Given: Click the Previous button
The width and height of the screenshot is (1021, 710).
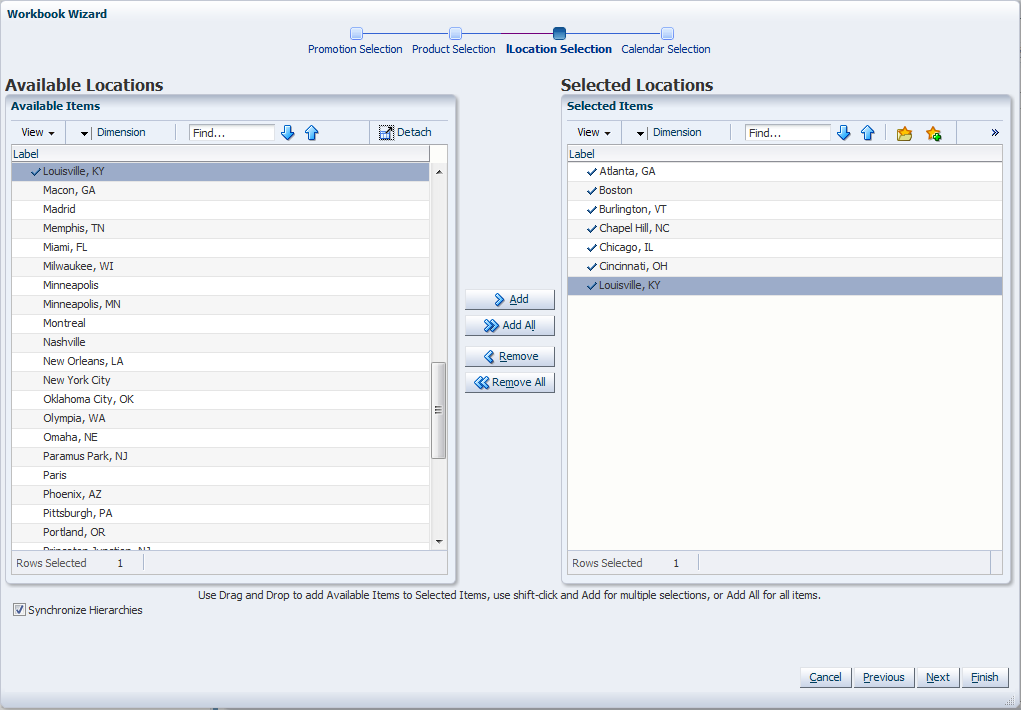Looking at the screenshot, I should click(x=884, y=677).
